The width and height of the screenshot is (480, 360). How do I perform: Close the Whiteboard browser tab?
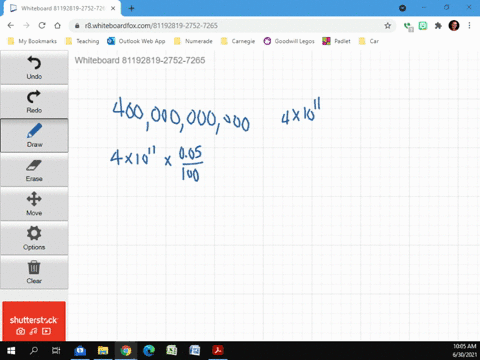(113, 8)
